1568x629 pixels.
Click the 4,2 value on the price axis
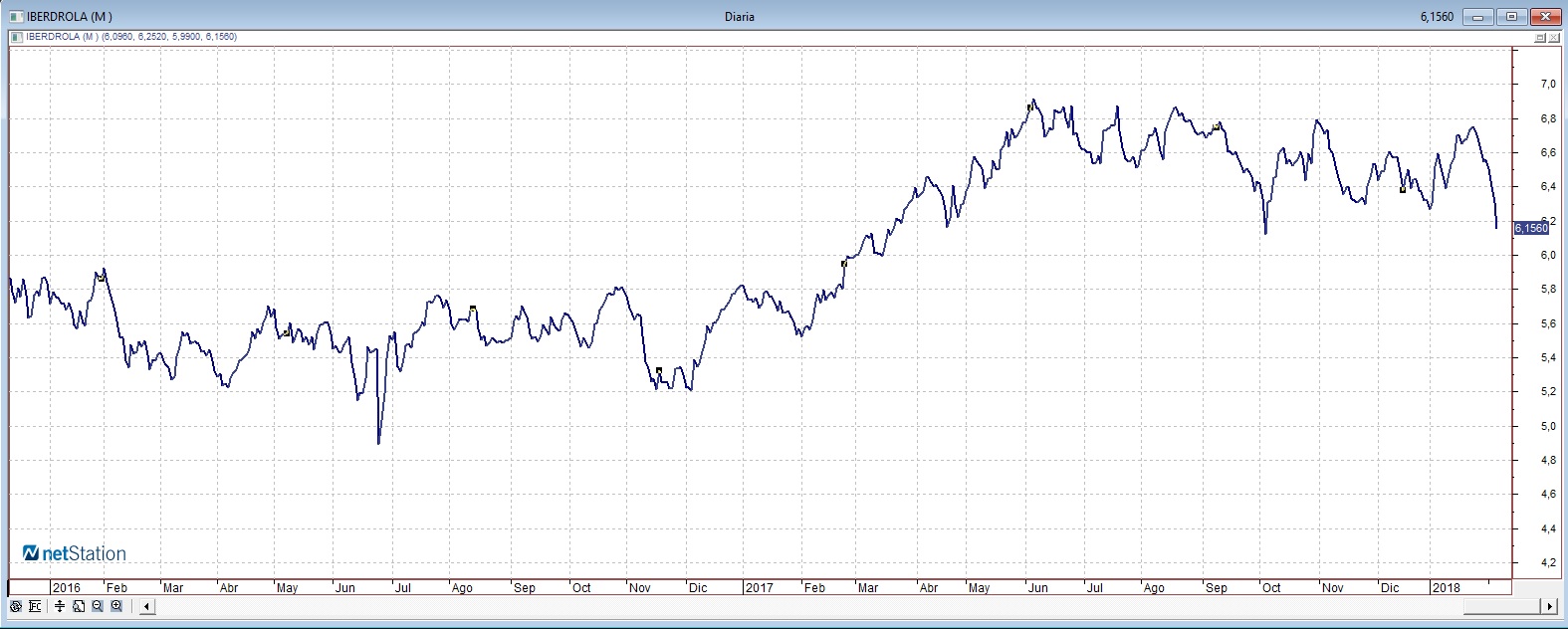click(1548, 563)
